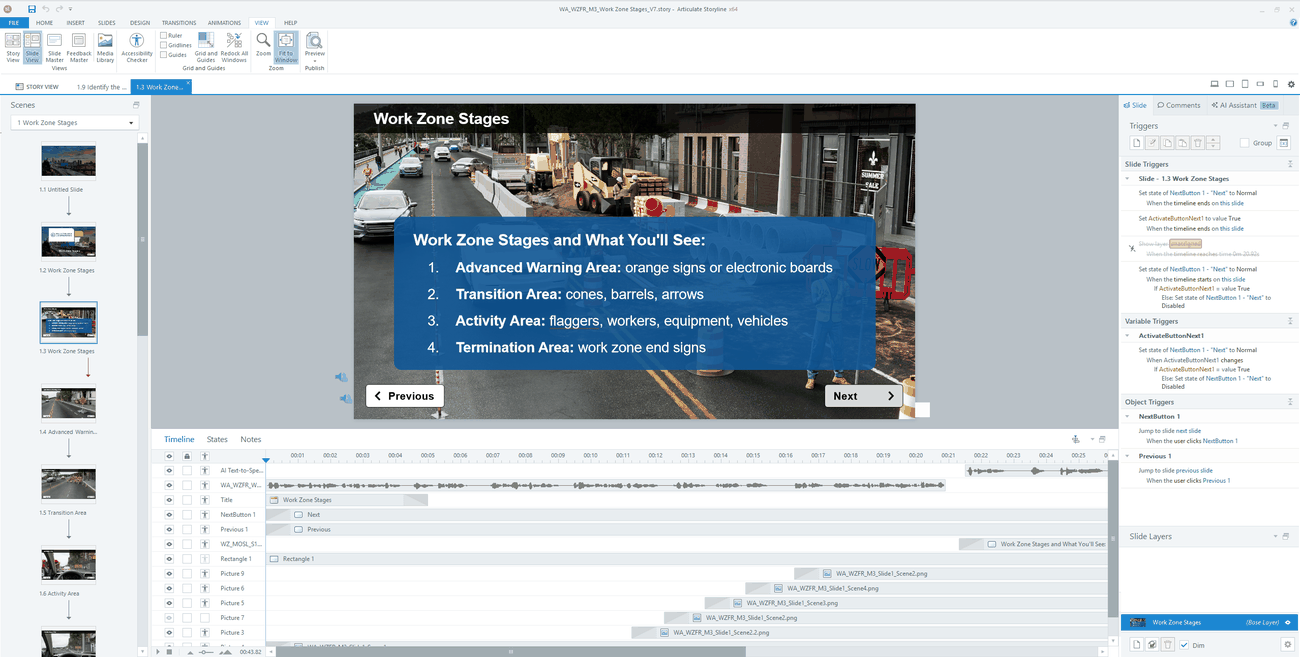Open Slide Master view

tap(55, 47)
